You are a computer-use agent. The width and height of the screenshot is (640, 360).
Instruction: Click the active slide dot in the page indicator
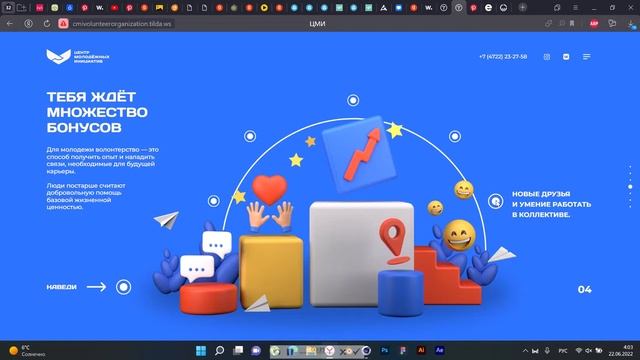[x=630, y=187]
